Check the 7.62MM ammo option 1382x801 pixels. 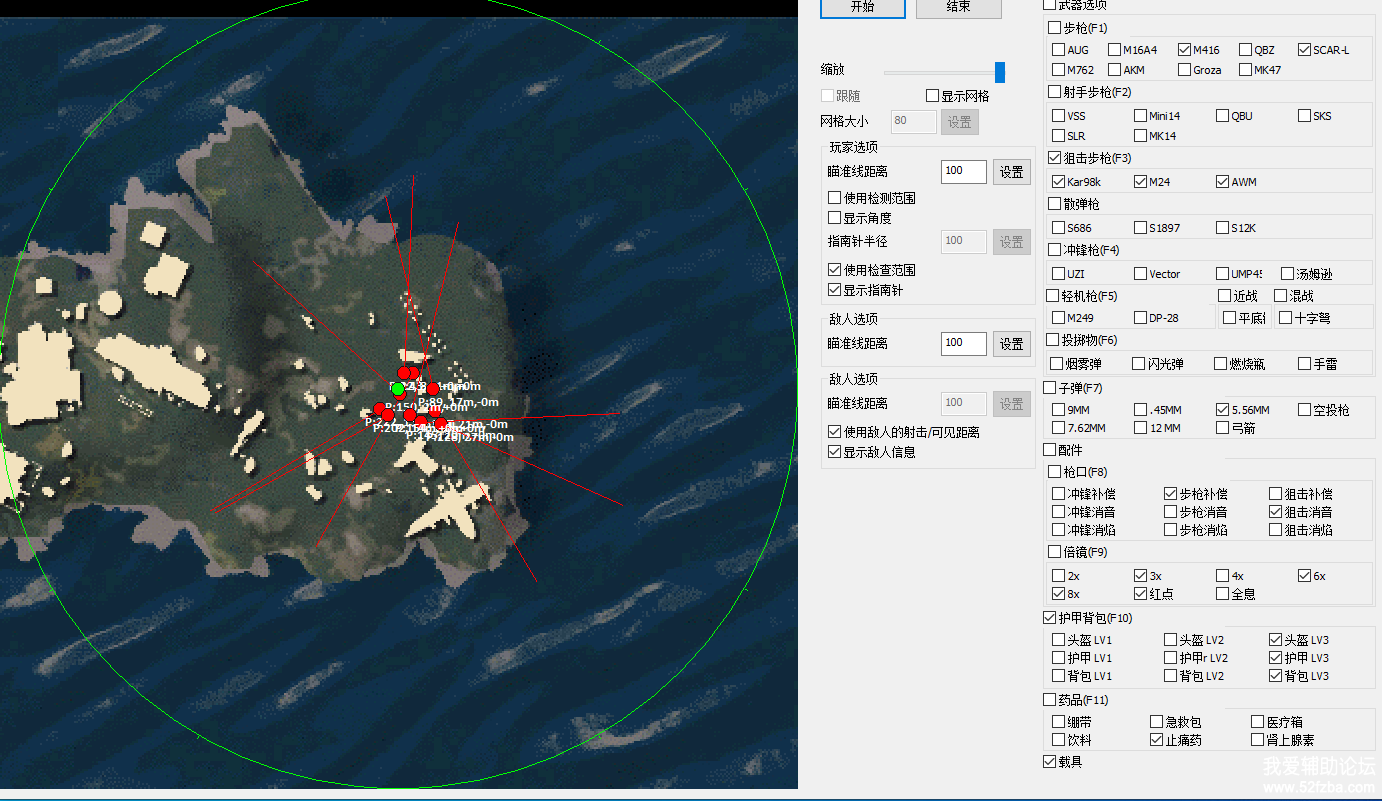point(1059,428)
